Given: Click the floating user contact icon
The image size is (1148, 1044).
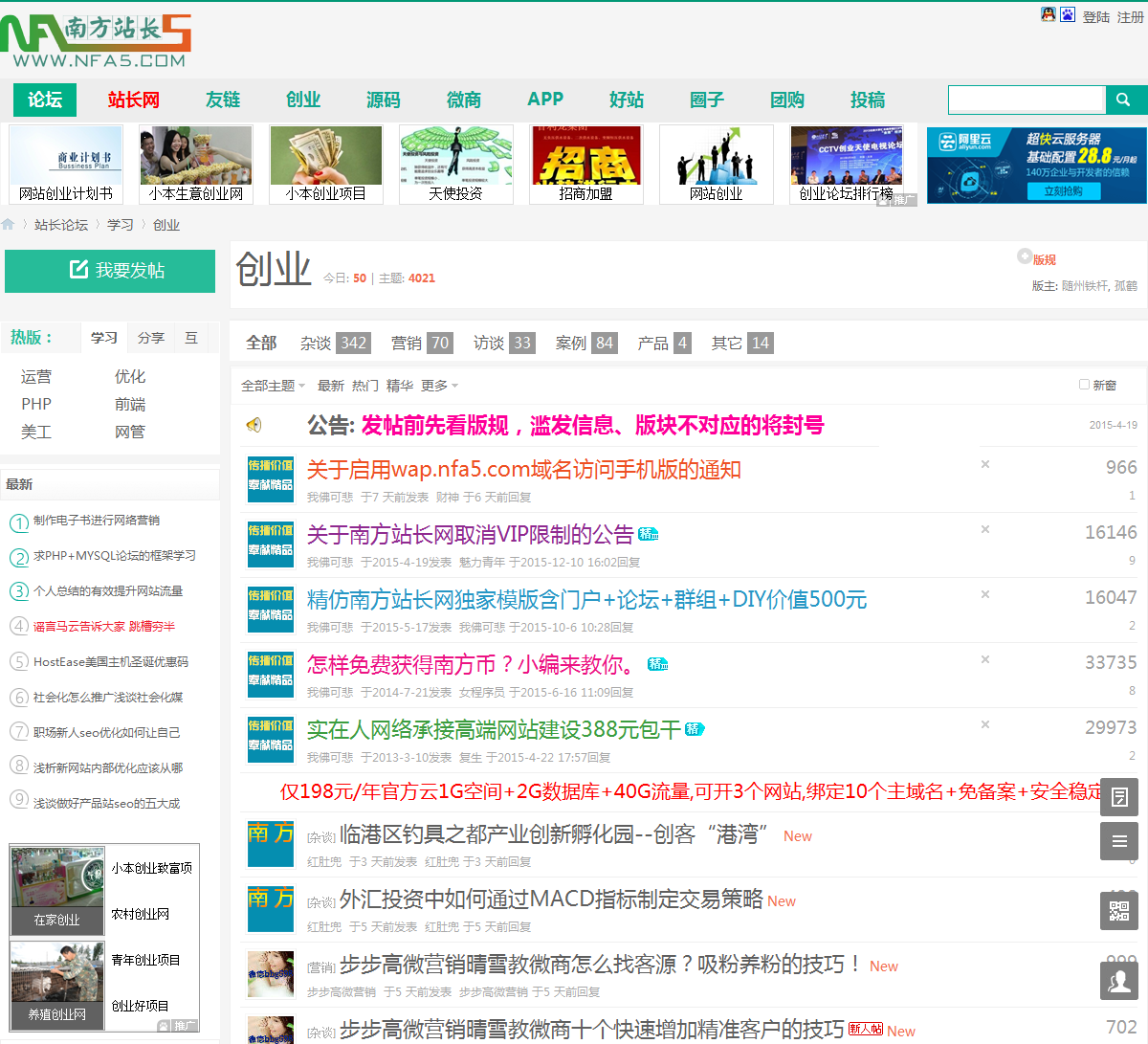Looking at the screenshot, I should pos(1118,980).
